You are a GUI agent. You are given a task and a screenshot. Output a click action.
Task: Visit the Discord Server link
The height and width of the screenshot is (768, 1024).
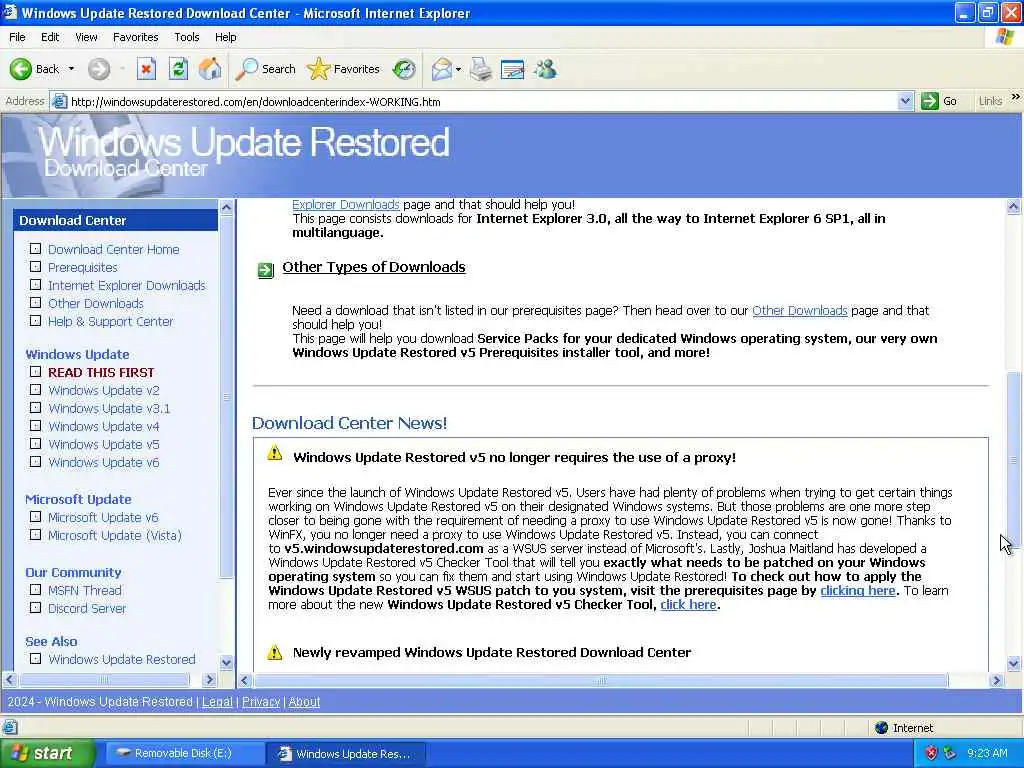point(87,608)
